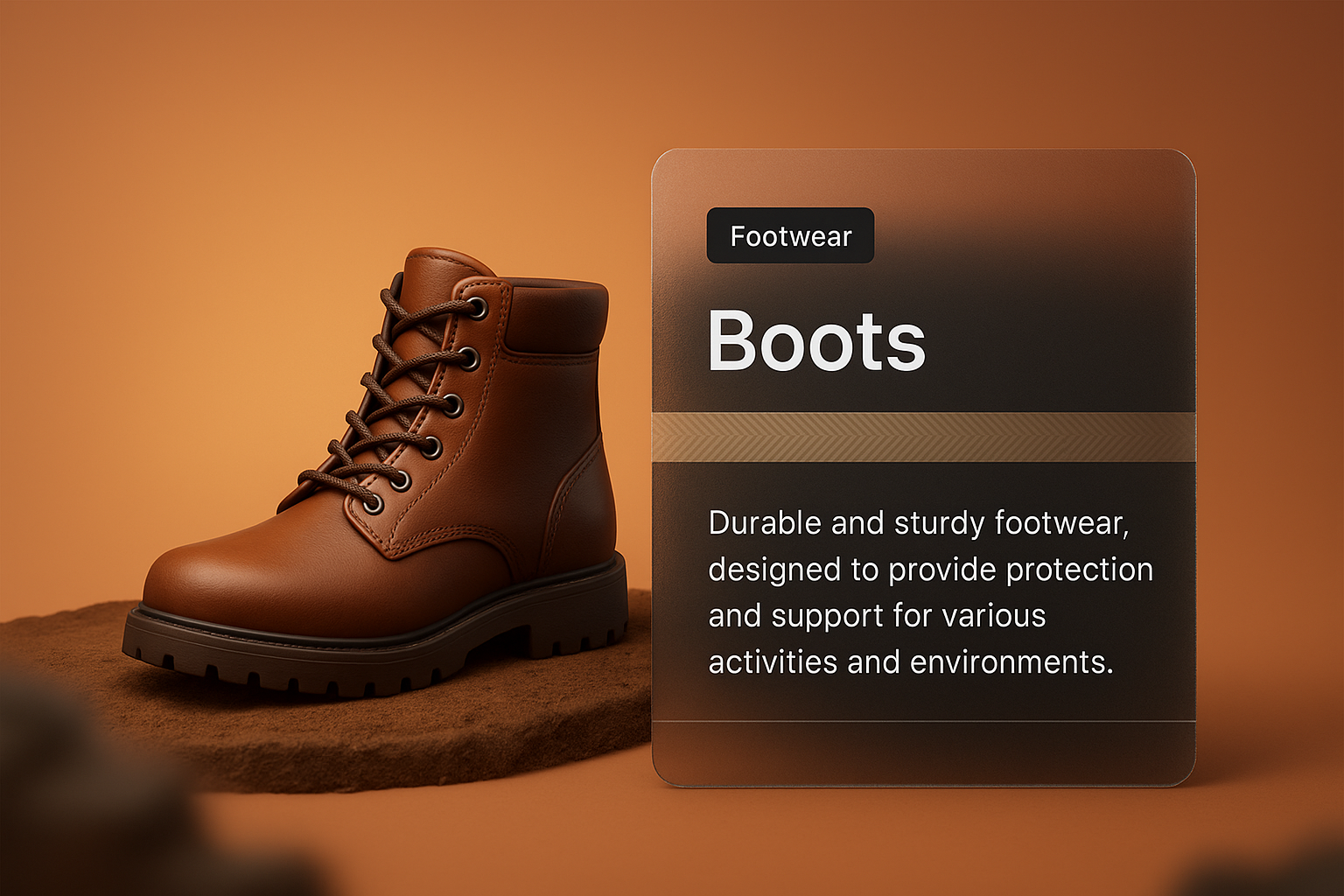1344x896 pixels.
Task: Click the Footwear category tag
Action: (790, 236)
